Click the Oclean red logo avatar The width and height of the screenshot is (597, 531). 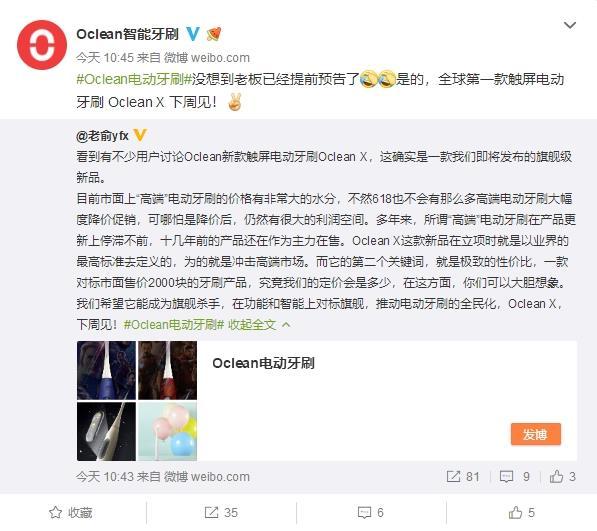coord(42,45)
